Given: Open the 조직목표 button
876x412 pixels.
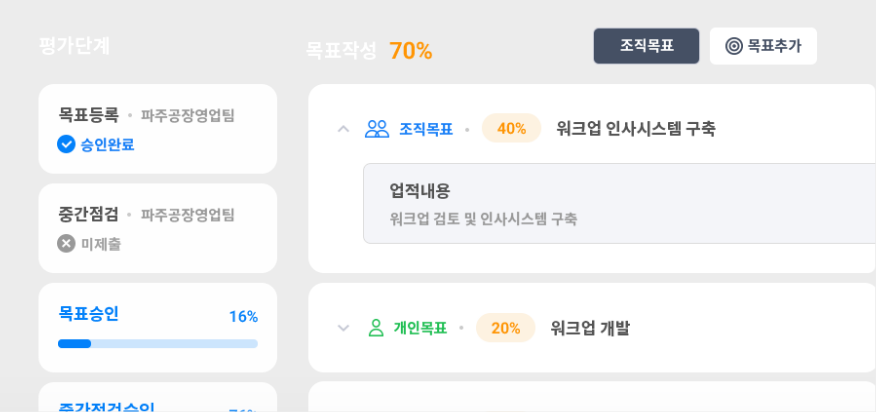Looking at the screenshot, I should pos(646,46).
